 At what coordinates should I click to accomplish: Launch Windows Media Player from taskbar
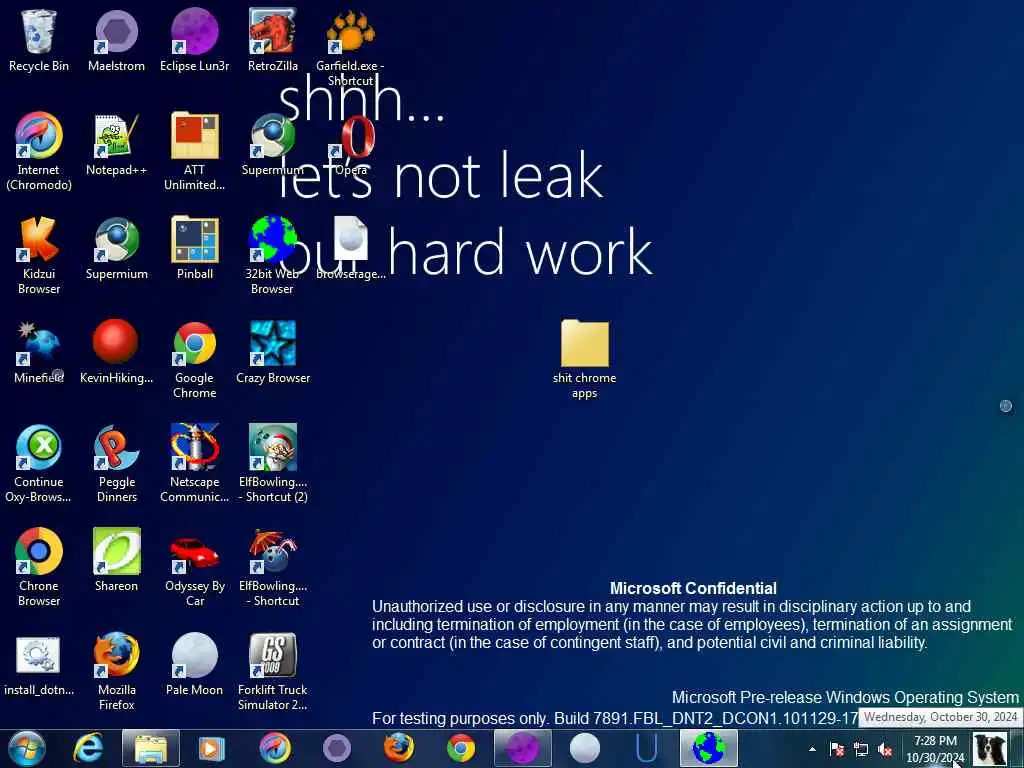tap(212, 748)
